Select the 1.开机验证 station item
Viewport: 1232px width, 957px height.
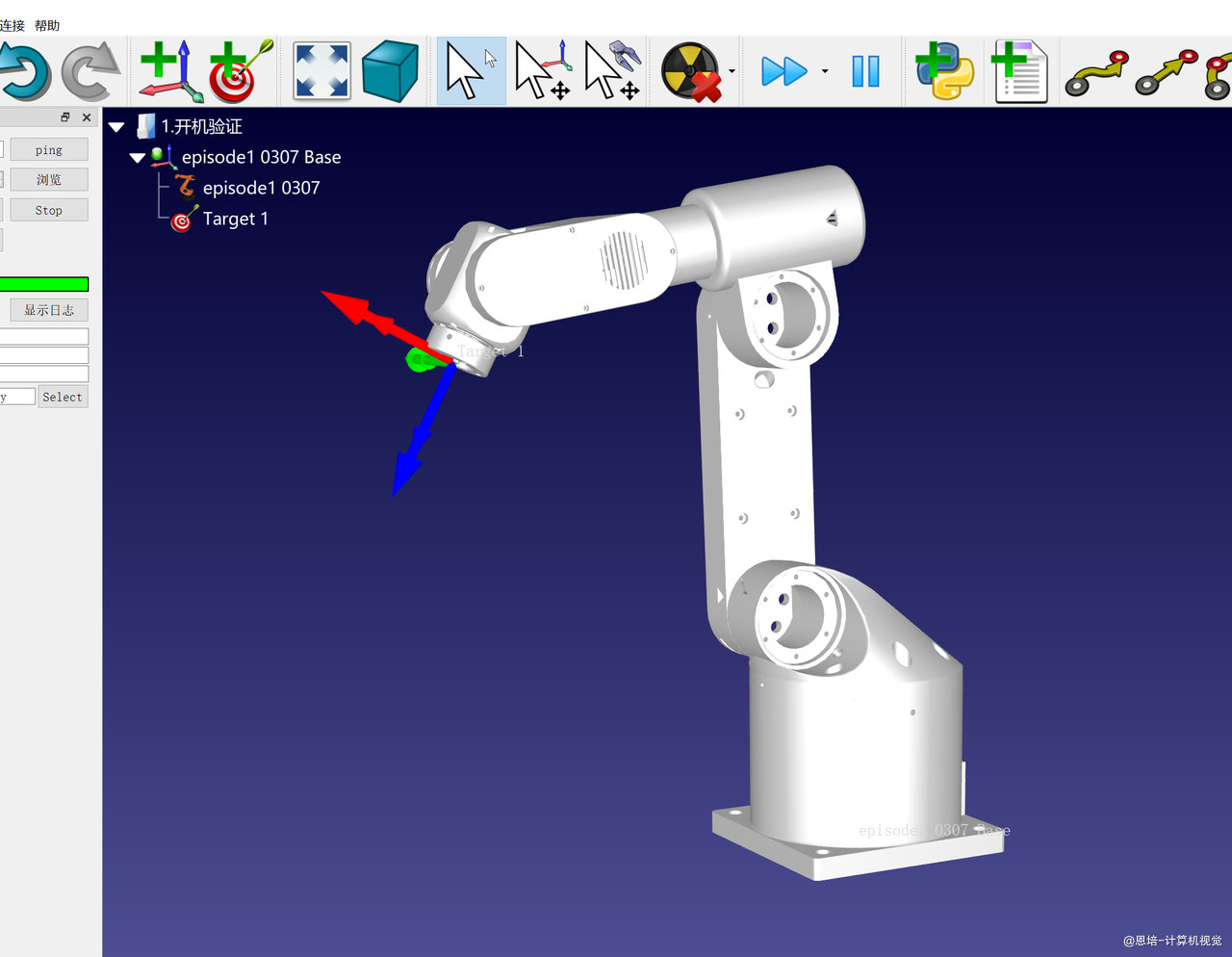click(201, 126)
